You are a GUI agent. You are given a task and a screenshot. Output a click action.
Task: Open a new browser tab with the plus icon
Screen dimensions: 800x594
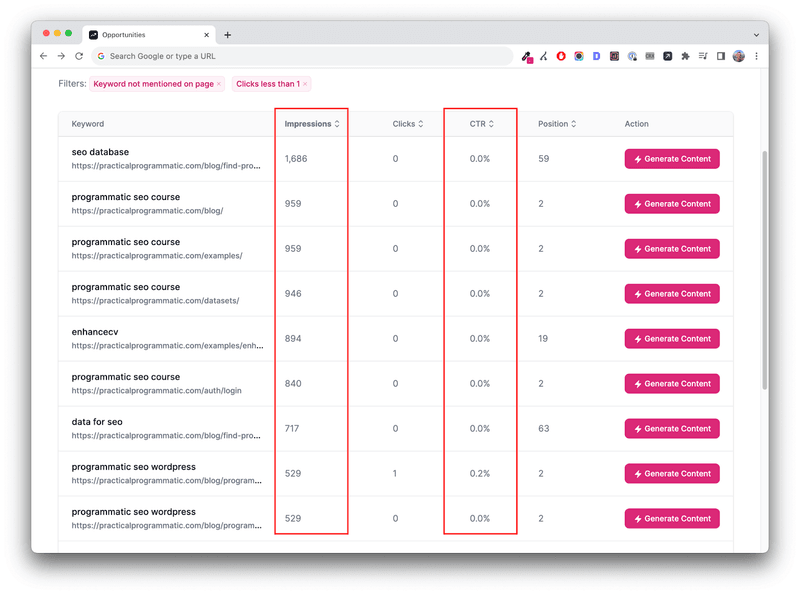tap(228, 35)
